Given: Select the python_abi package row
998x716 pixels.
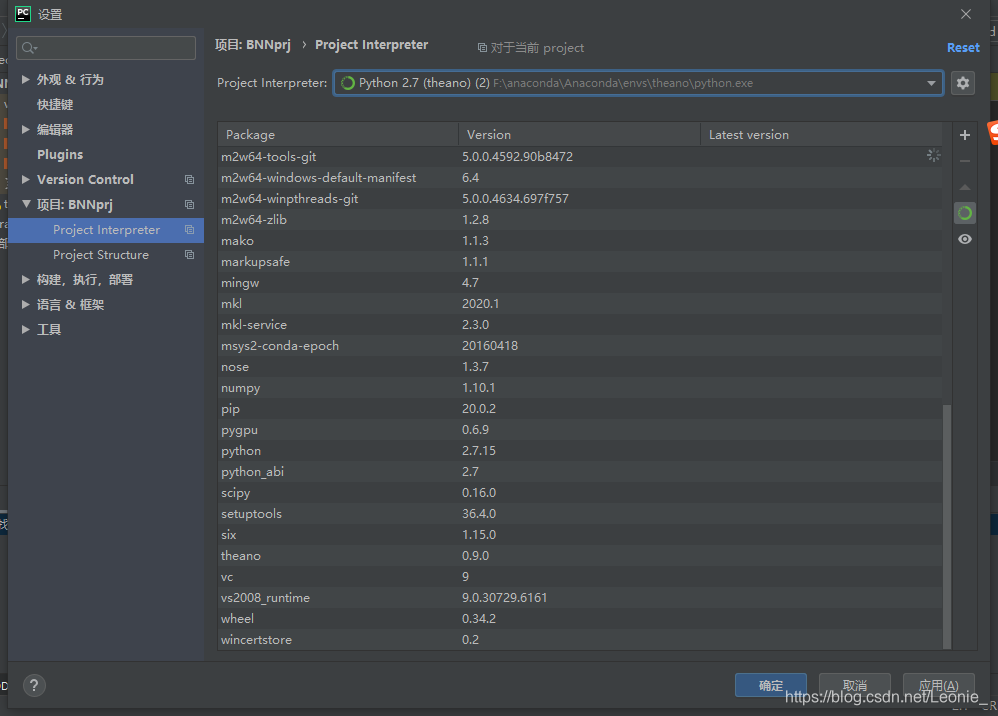Looking at the screenshot, I should [x=580, y=472].
